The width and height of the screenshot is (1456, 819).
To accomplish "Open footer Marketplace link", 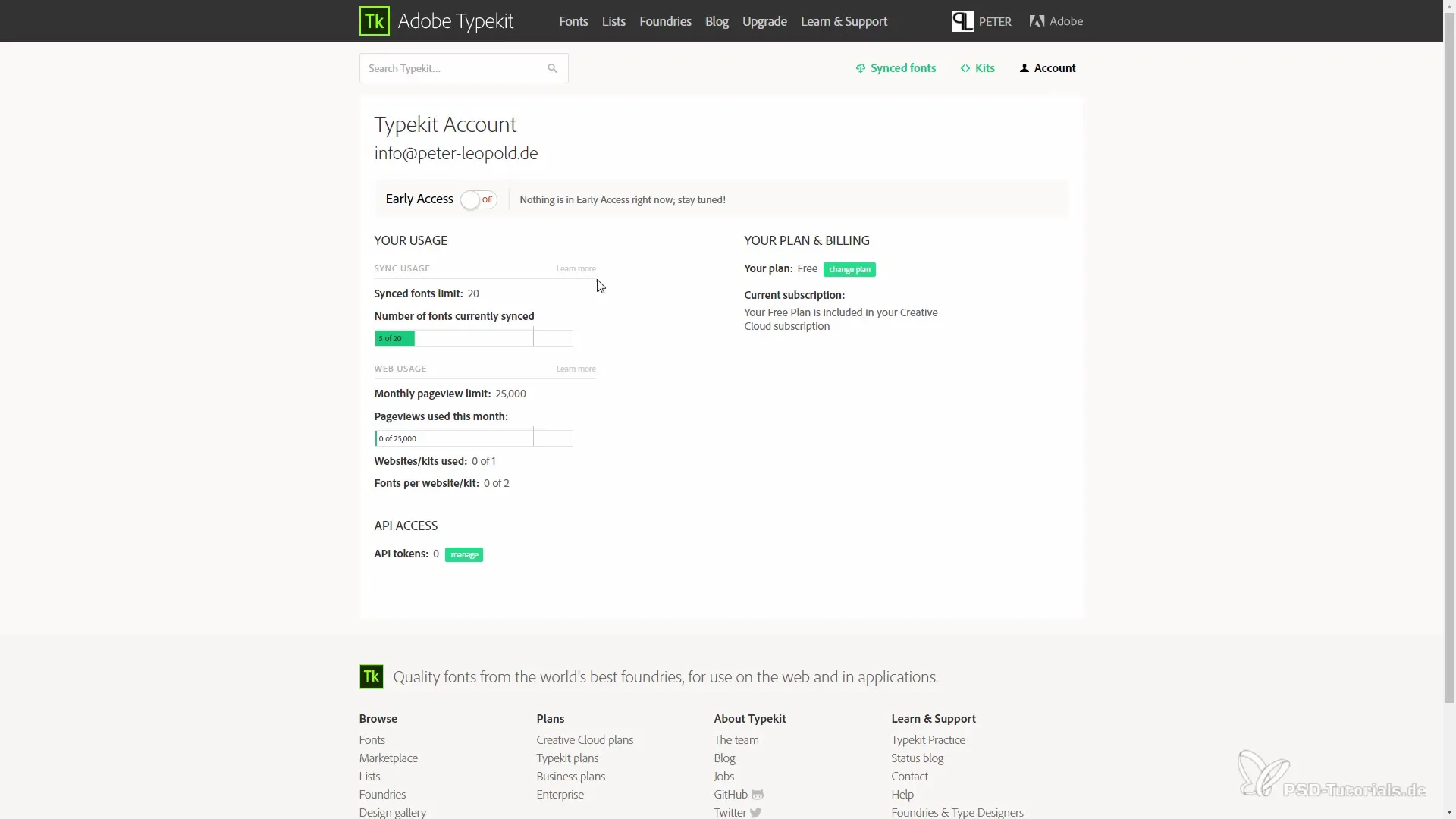I will (x=388, y=758).
